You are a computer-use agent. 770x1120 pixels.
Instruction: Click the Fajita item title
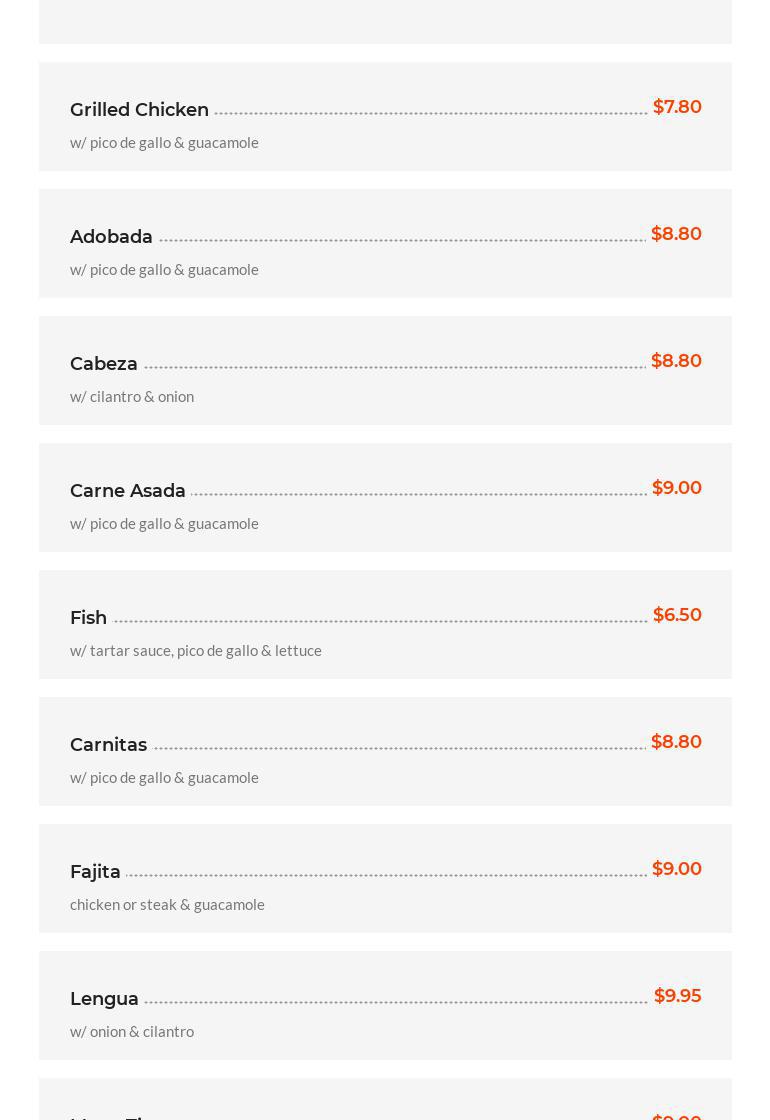(x=95, y=872)
